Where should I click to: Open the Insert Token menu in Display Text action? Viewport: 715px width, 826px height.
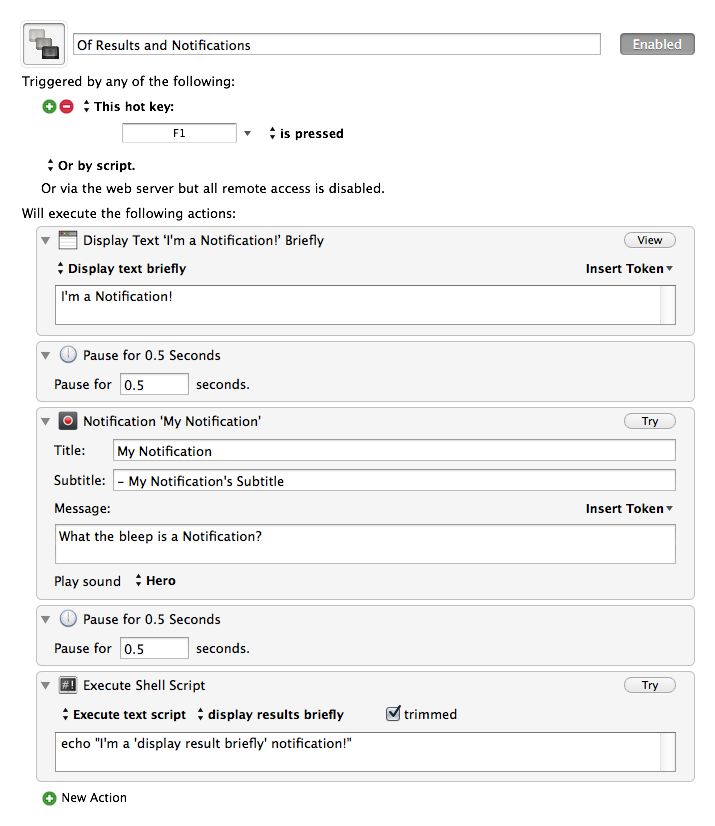(x=629, y=269)
